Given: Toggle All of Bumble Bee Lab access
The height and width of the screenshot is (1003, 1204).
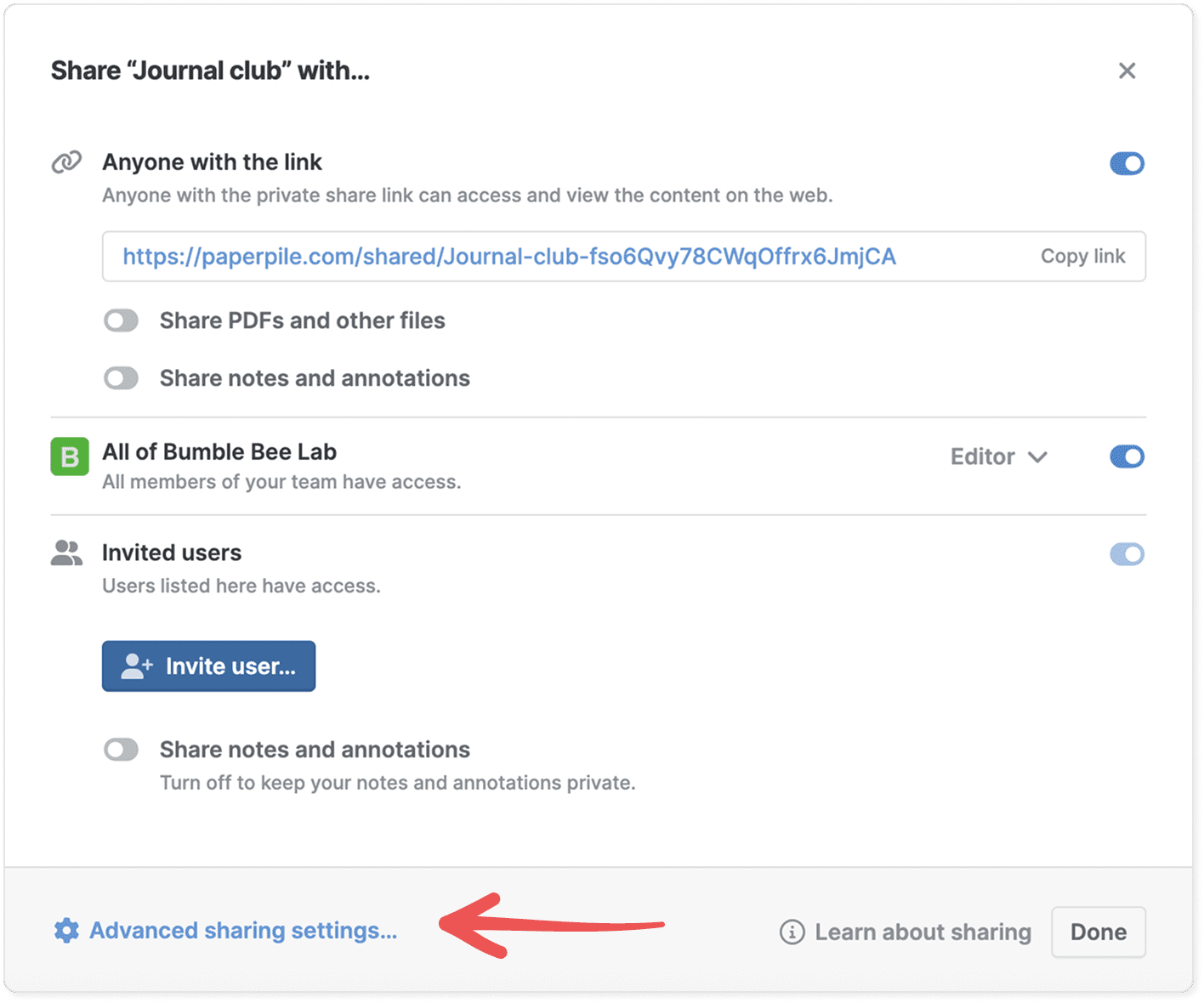Looking at the screenshot, I should click(1127, 456).
